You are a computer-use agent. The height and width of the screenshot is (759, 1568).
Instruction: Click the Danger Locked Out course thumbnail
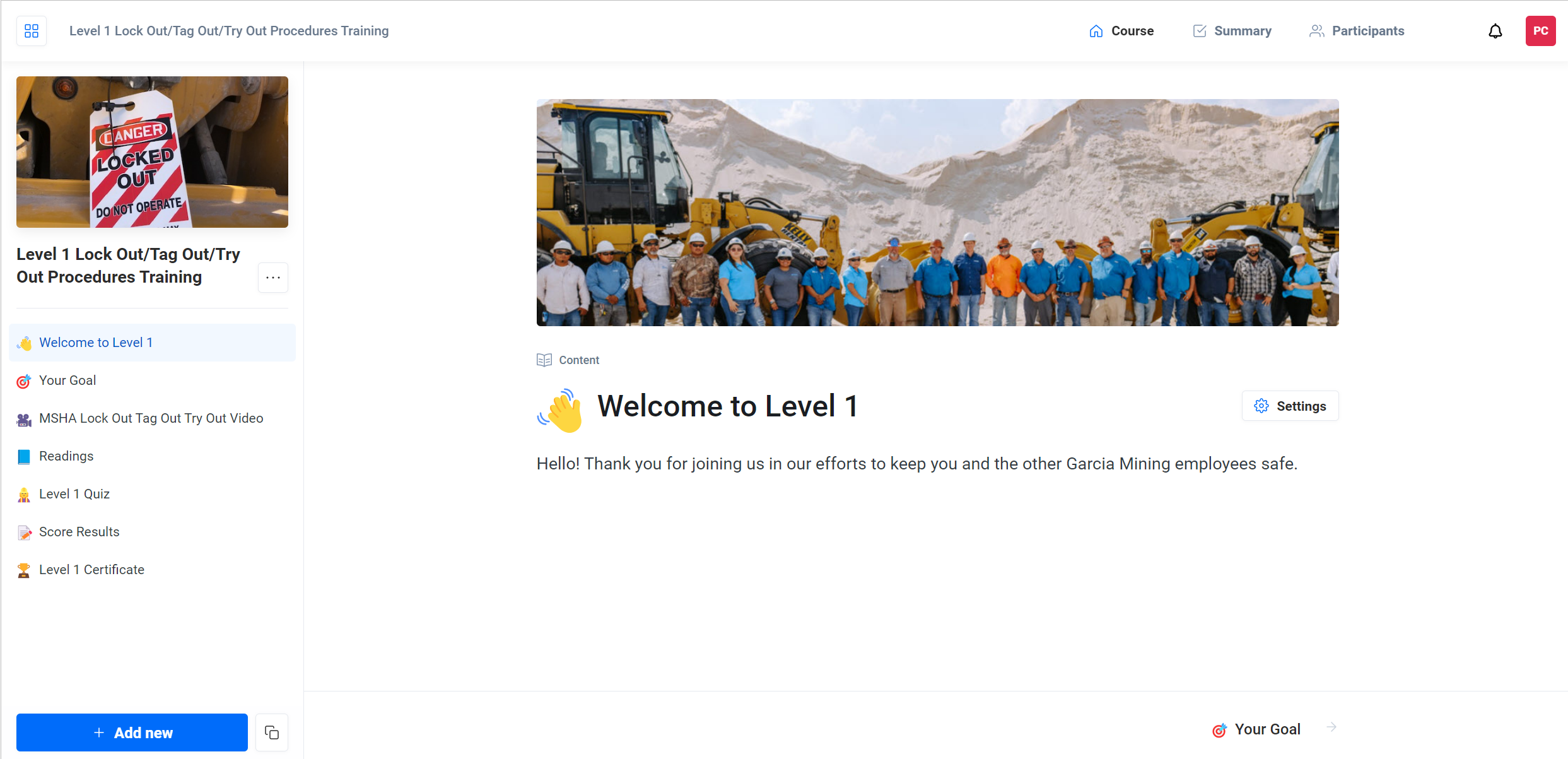(152, 152)
